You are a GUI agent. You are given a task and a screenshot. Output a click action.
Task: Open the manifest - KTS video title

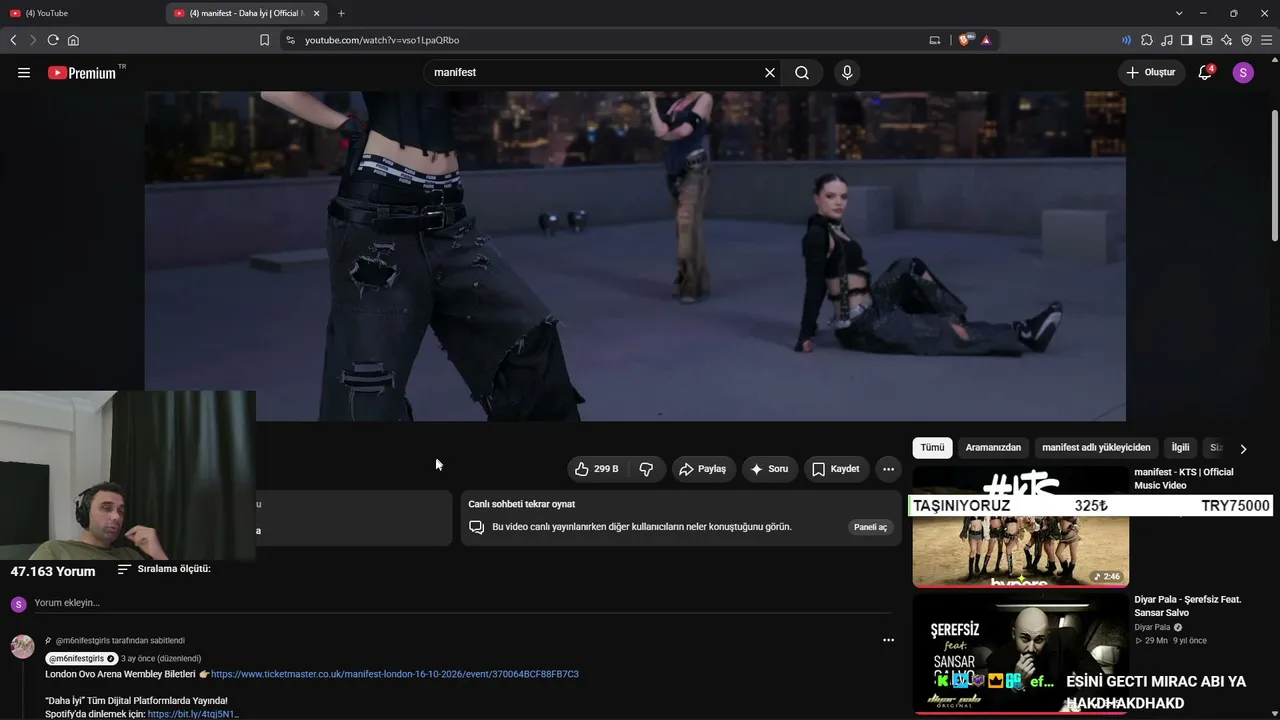click(x=1184, y=478)
